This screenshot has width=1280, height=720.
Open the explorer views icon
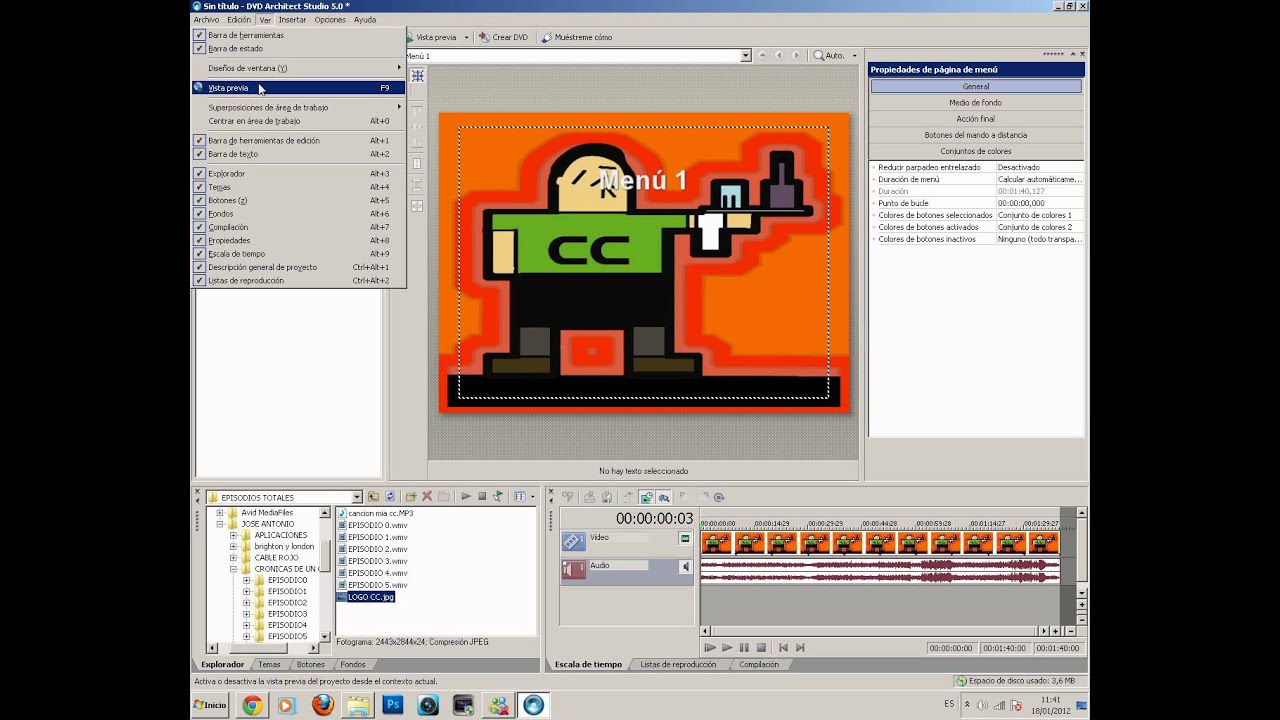[520, 497]
